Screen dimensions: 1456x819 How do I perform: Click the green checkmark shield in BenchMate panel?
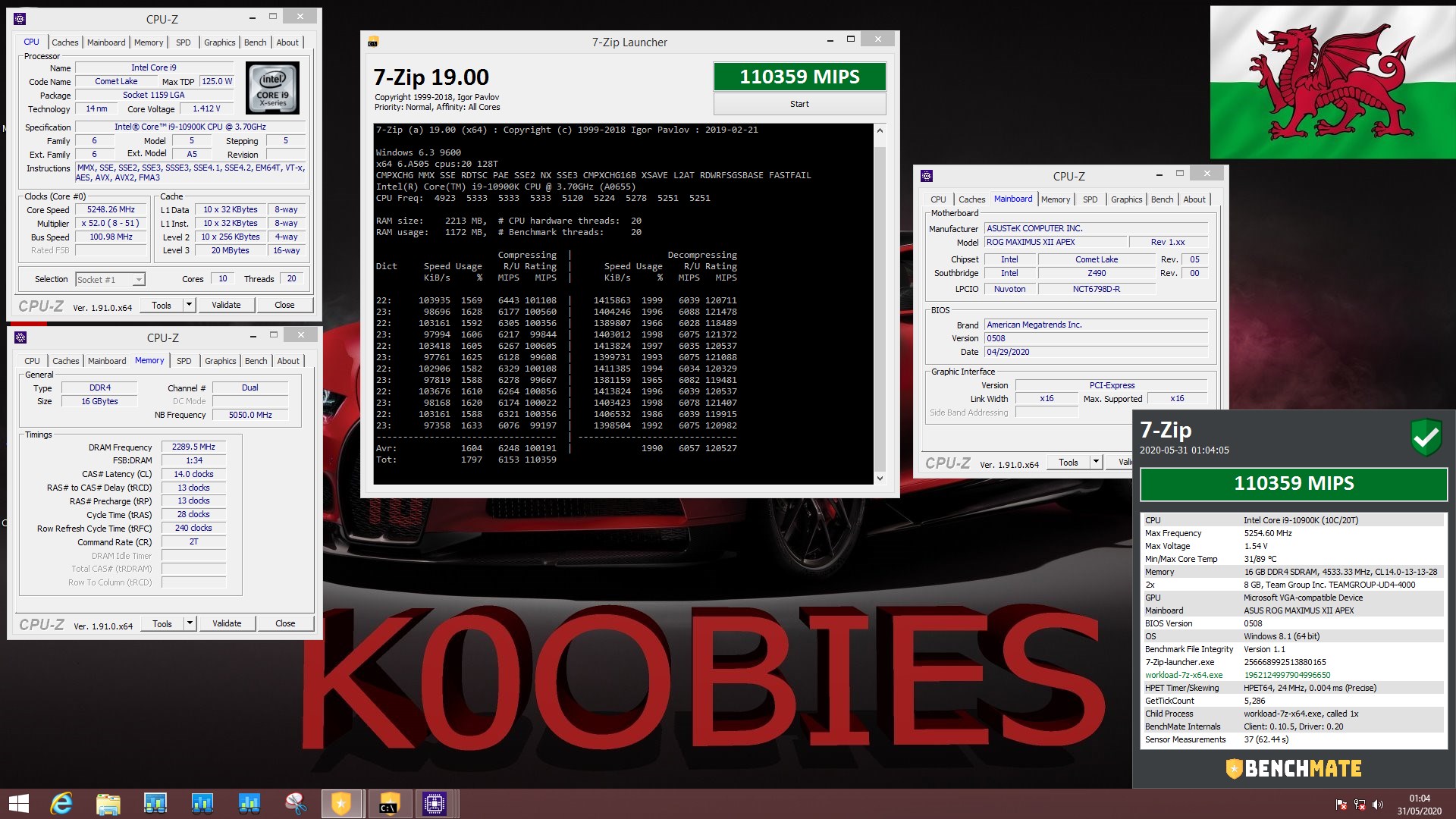(x=1426, y=437)
